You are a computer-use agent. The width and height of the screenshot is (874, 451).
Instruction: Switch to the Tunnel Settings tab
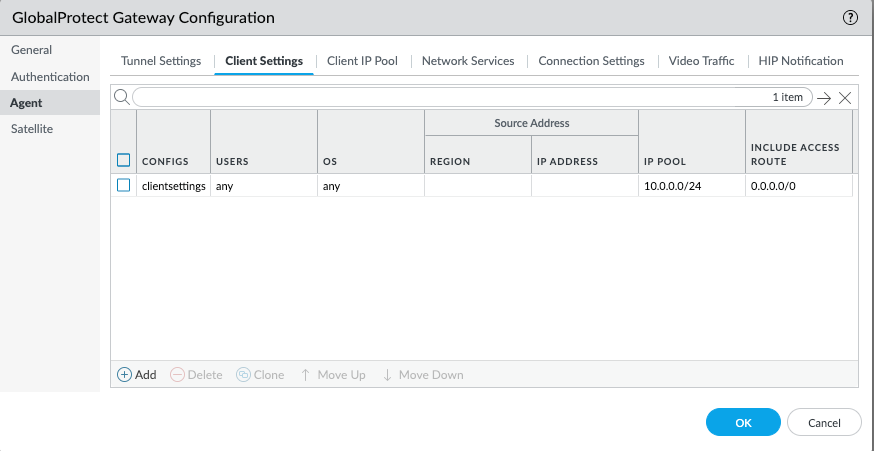pyautogui.click(x=161, y=61)
